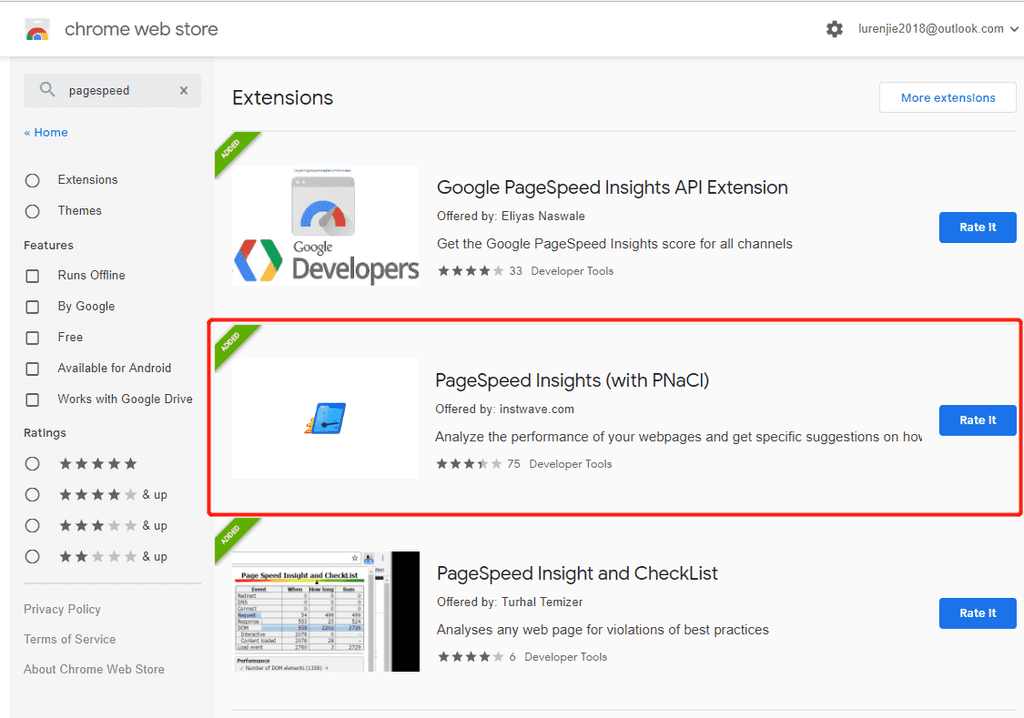Open PageSpeed Insight and CheckList thumbnail
The width and height of the screenshot is (1024, 718).
(x=325, y=611)
